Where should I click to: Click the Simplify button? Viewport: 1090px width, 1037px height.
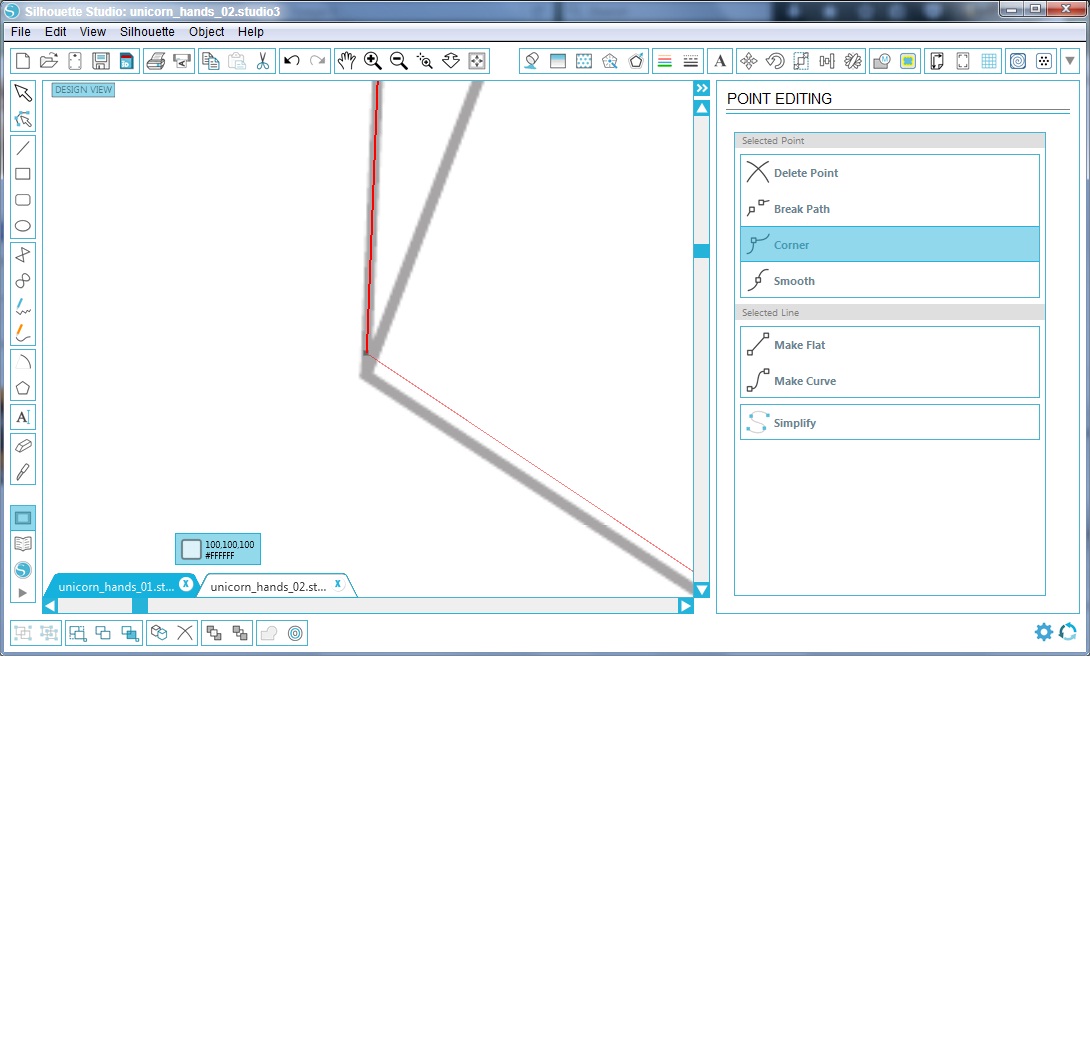[890, 423]
